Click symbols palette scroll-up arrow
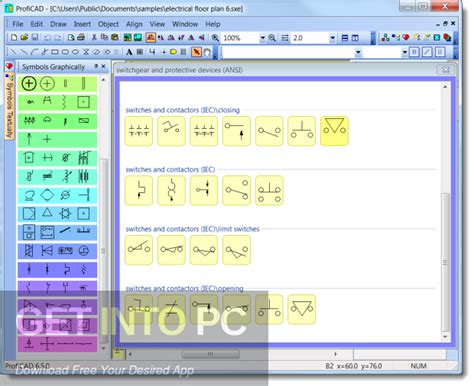This screenshot has height=386, width=474. [103, 80]
